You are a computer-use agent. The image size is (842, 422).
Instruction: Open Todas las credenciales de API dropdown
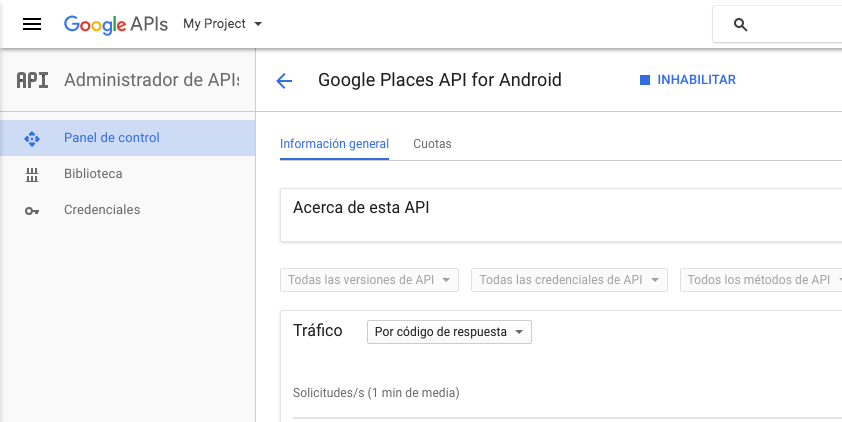click(x=569, y=280)
